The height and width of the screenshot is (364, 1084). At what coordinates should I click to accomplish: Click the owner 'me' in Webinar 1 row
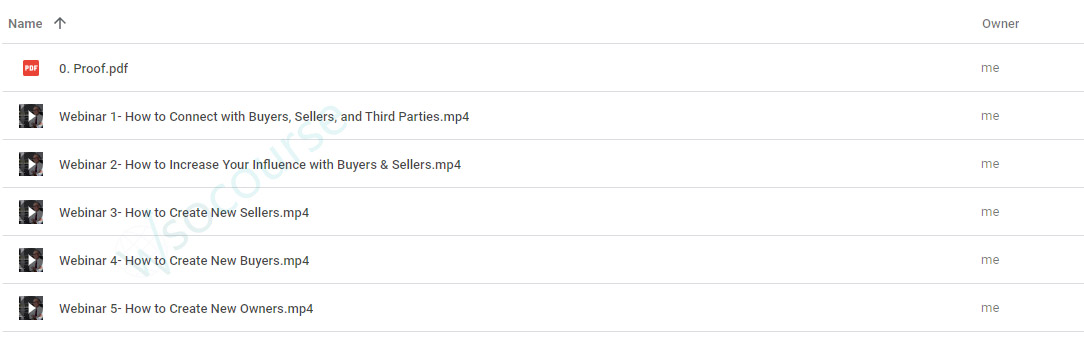coord(990,116)
